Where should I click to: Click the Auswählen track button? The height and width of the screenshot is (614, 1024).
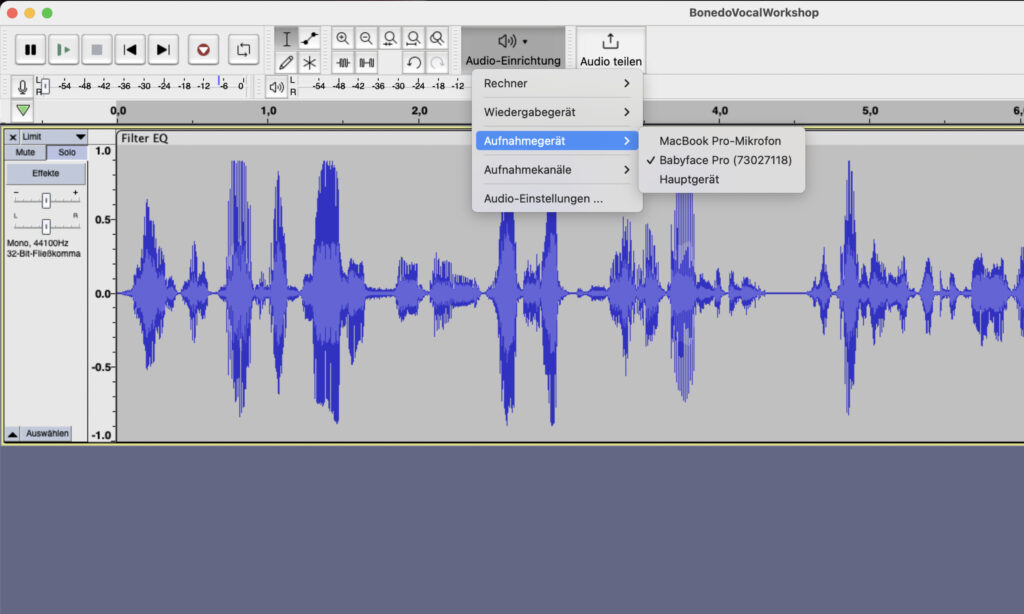tap(47, 434)
